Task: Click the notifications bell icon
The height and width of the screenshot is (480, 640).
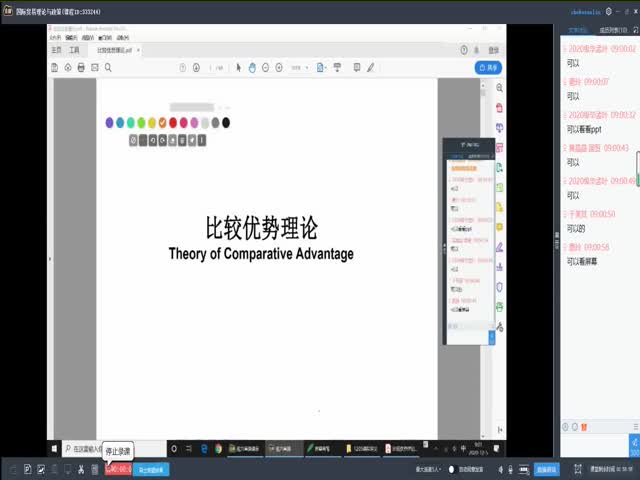Action: (x=477, y=50)
